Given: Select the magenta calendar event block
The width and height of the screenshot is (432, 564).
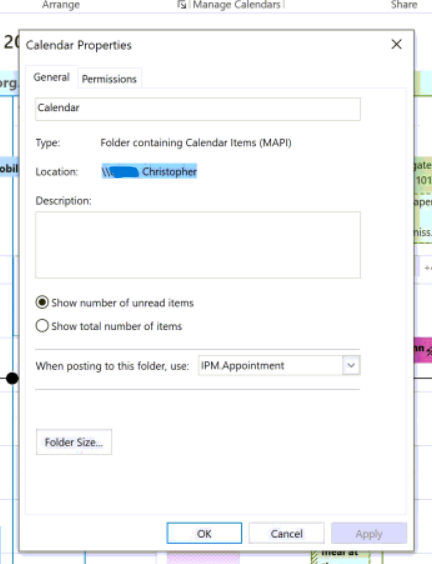Looking at the screenshot, I should pos(423,349).
